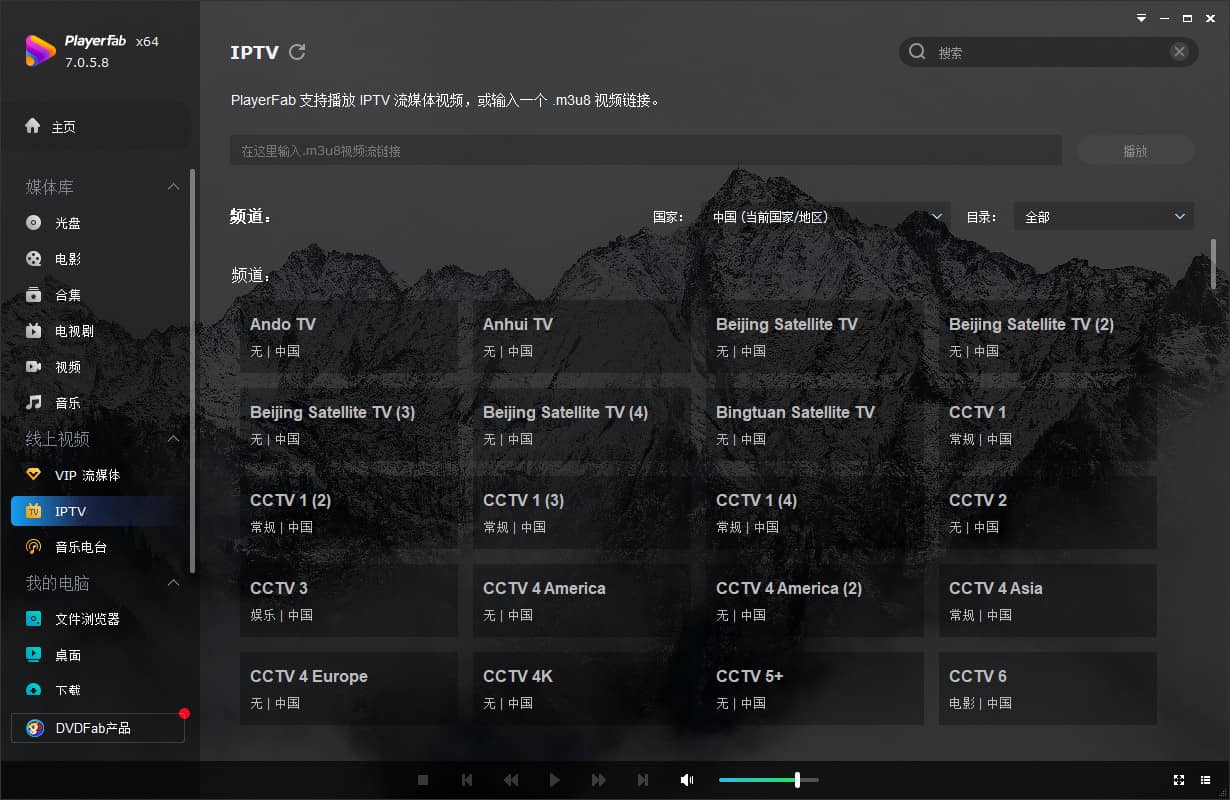Screen dimensions: 1230x800
Task: Open CCTV 4 America channel
Action: pyautogui.click(x=582, y=601)
